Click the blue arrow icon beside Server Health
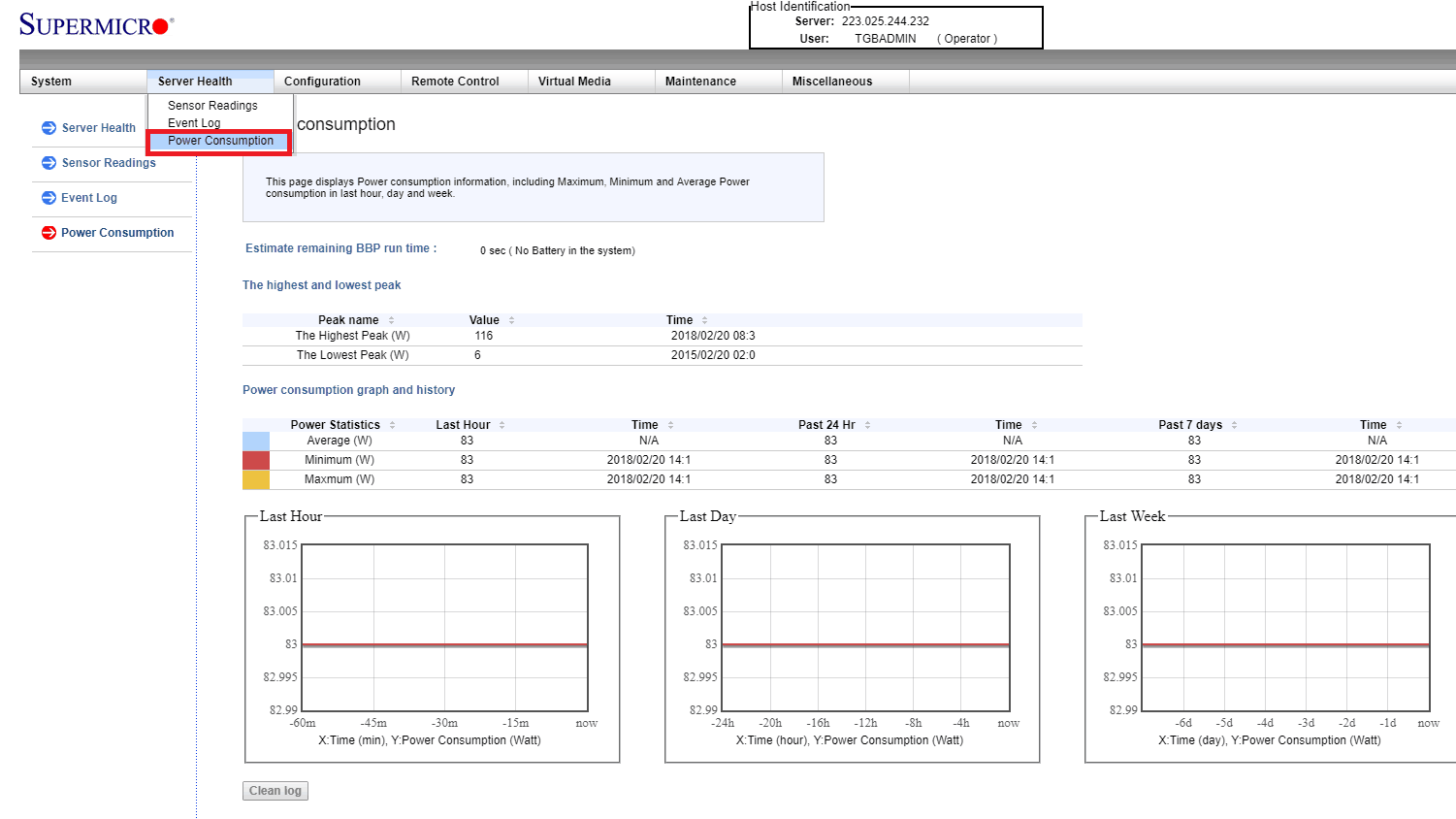1456x819 pixels. pyautogui.click(x=49, y=128)
